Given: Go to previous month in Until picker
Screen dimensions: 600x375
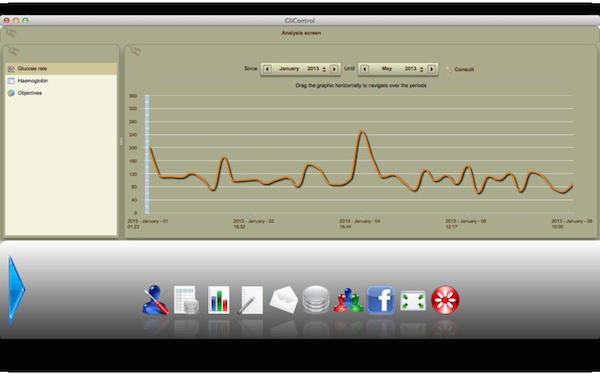Looking at the screenshot, I should [364, 69].
